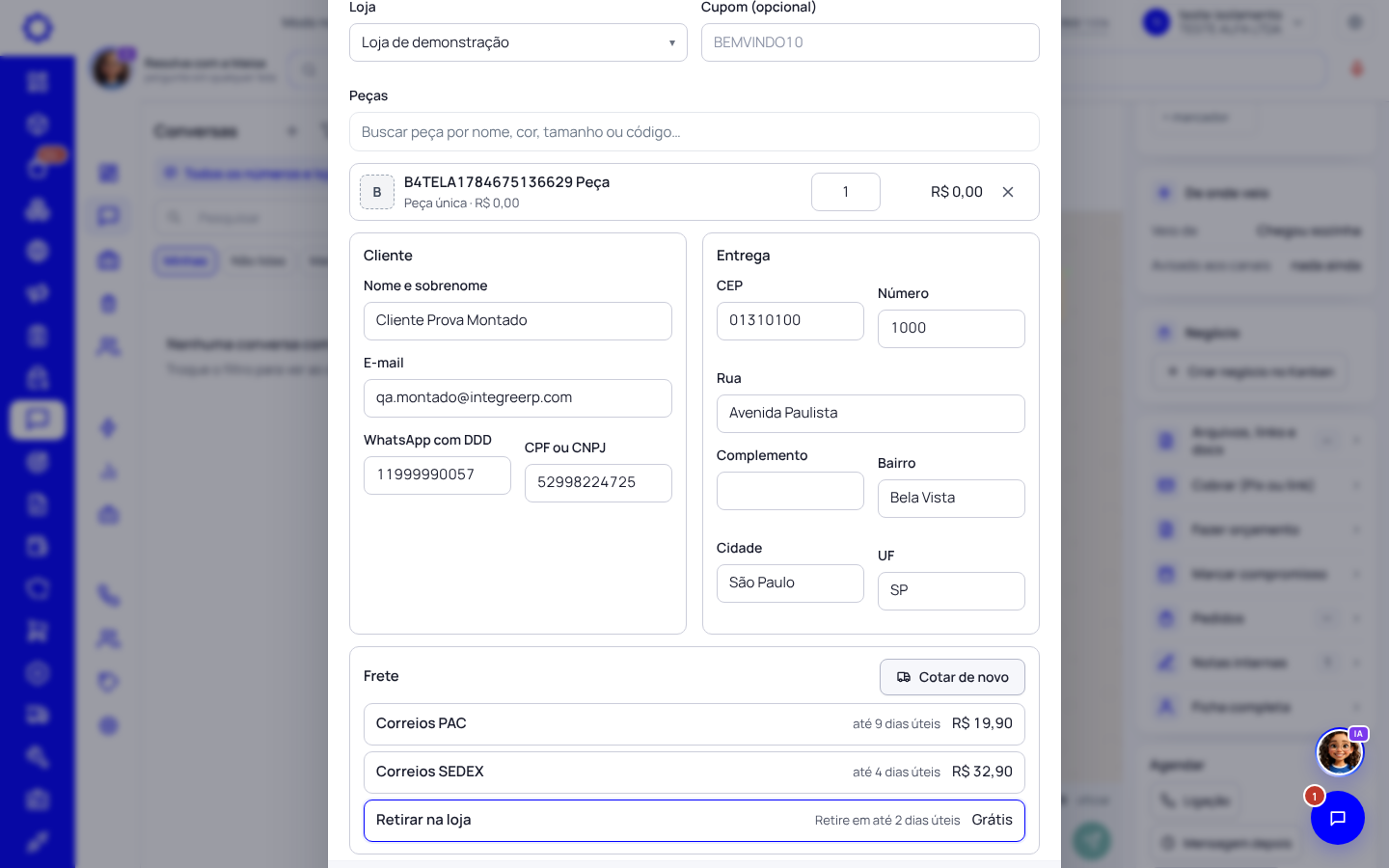The image size is (1389, 868).
Task: Click the Cliente section heading
Action: click(388, 256)
